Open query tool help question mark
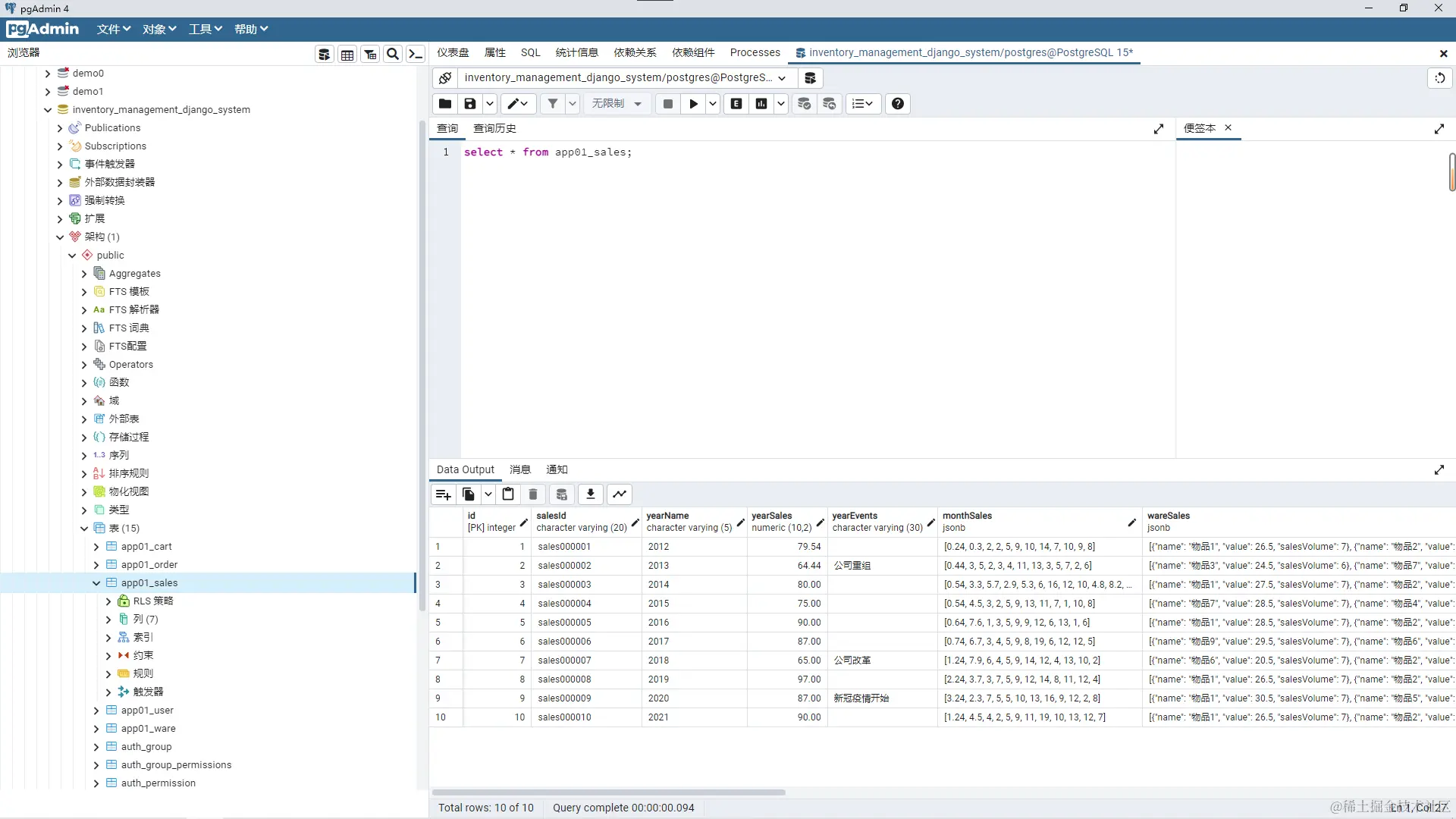The height and width of the screenshot is (819, 1456). tap(898, 104)
